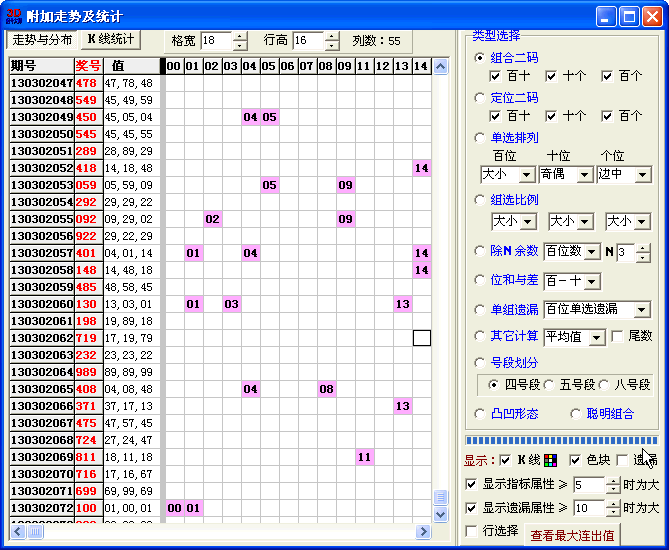Switch to the K线统计 tab
Screen dimensions: 669x550
[x=110, y=40]
